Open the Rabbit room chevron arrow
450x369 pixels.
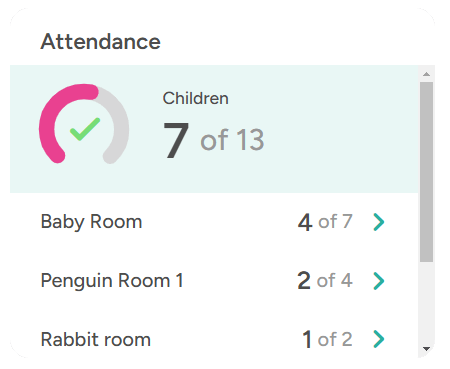(x=379, y=339)
